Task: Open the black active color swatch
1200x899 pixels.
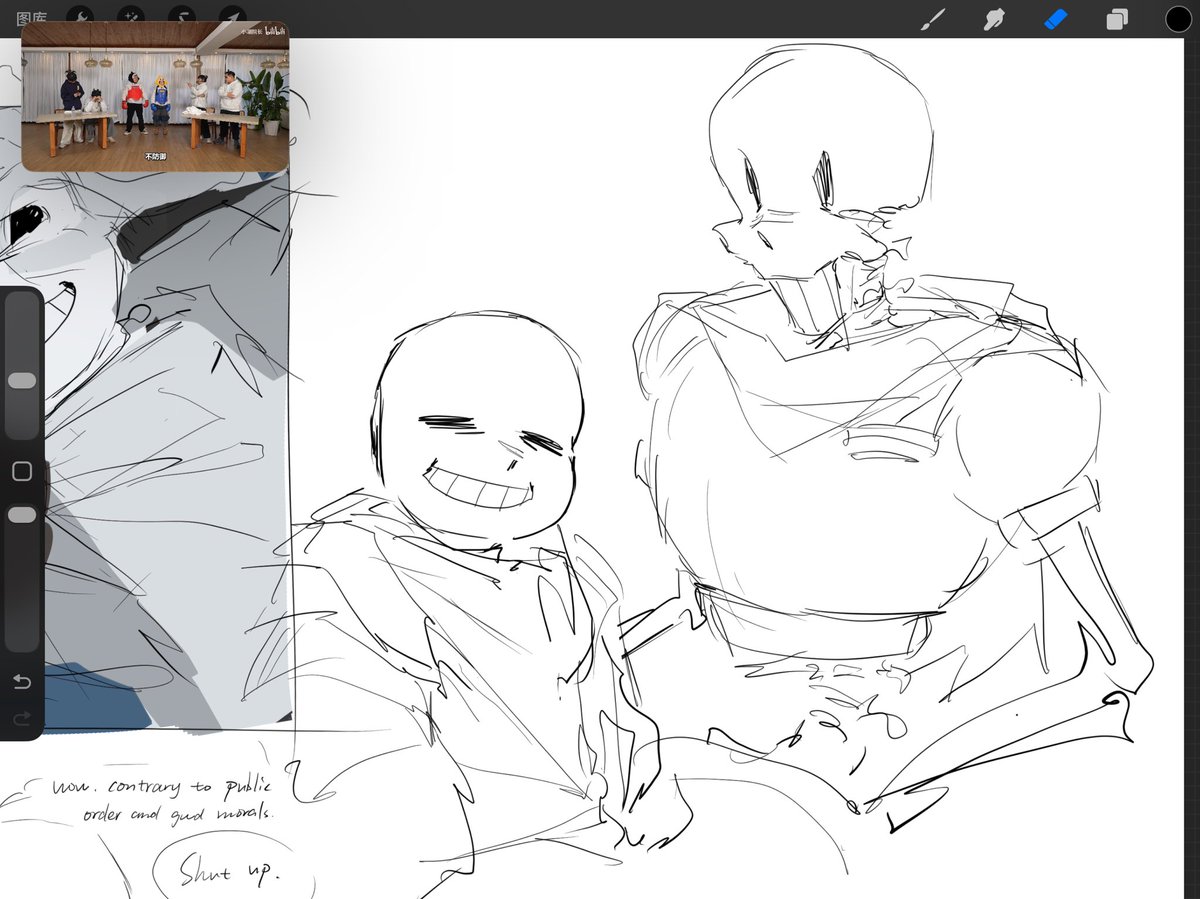Action: (1178, 19)
